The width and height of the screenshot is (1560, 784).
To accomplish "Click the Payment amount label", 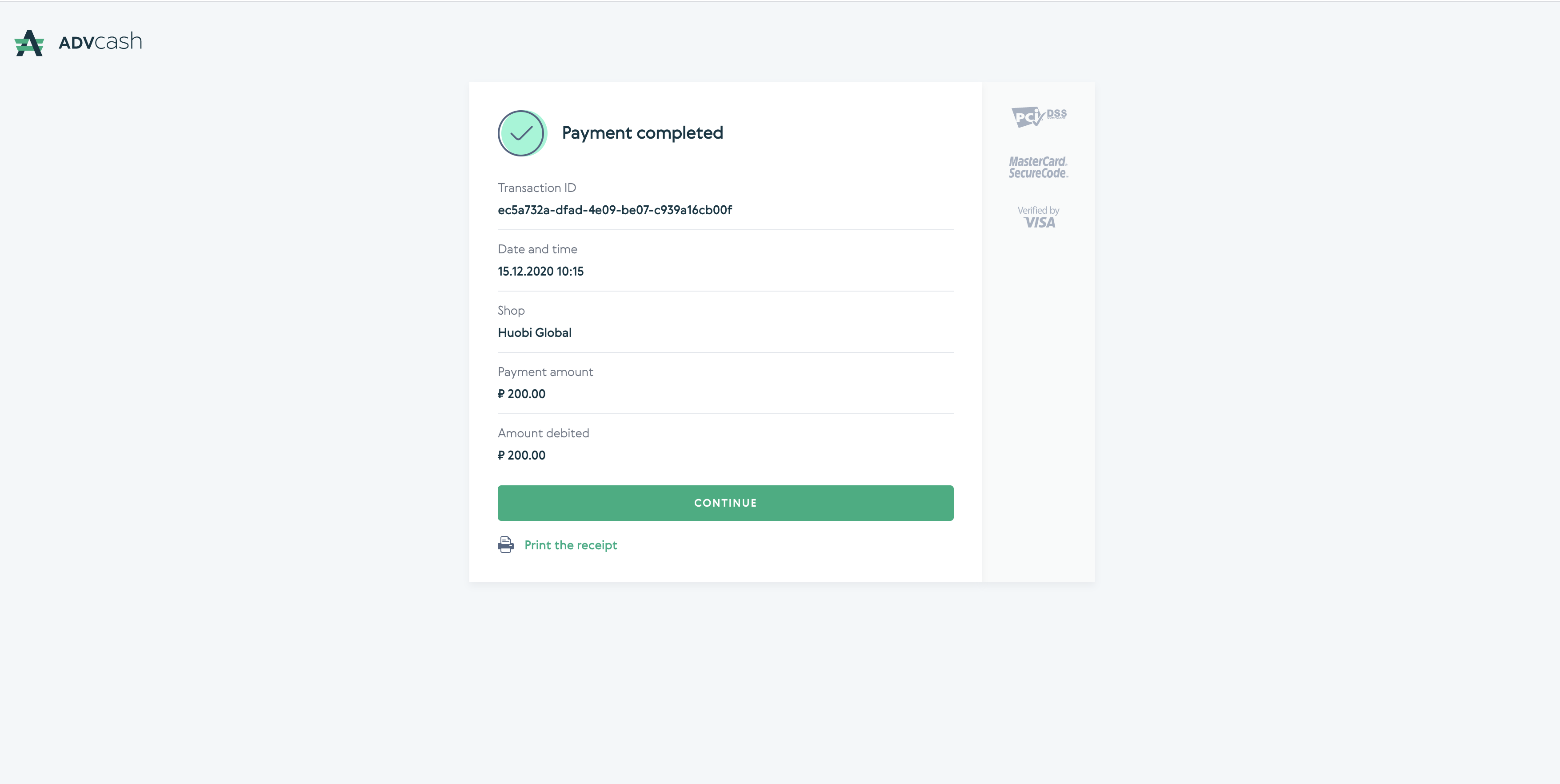I will [546, 372].
